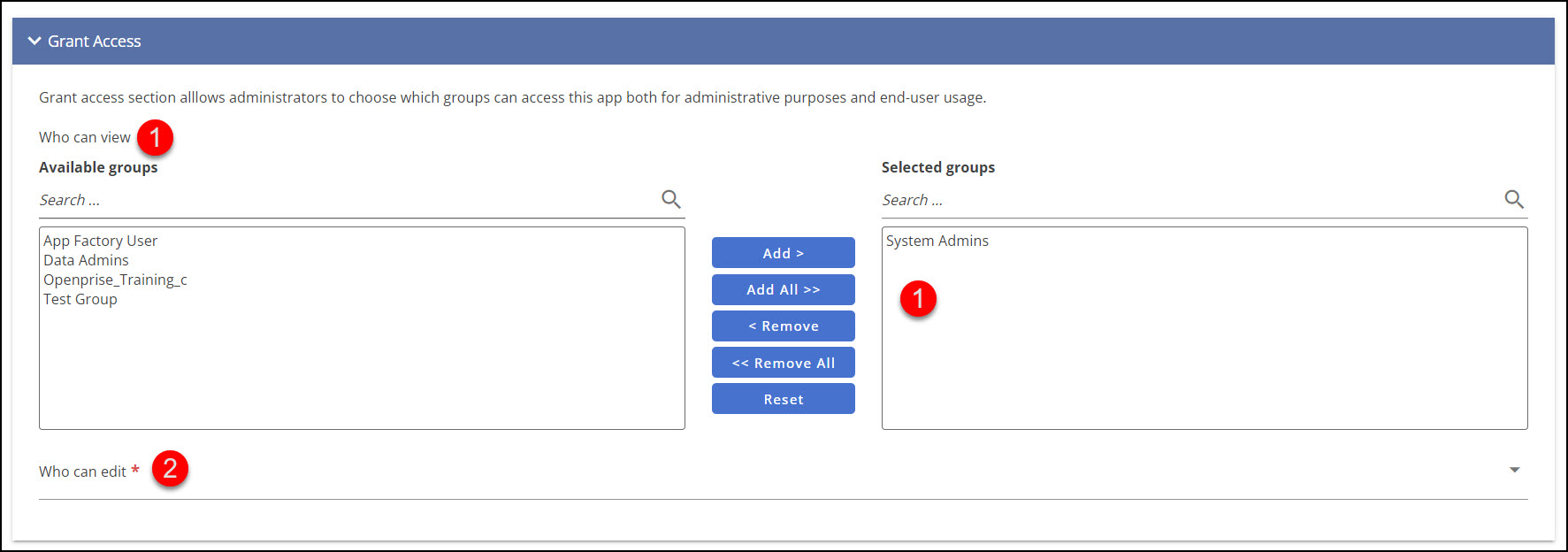This screenshot has width=1568, height=552.
Task: Click red badge 1 beside Who can view
Action: tap(155, 138)
